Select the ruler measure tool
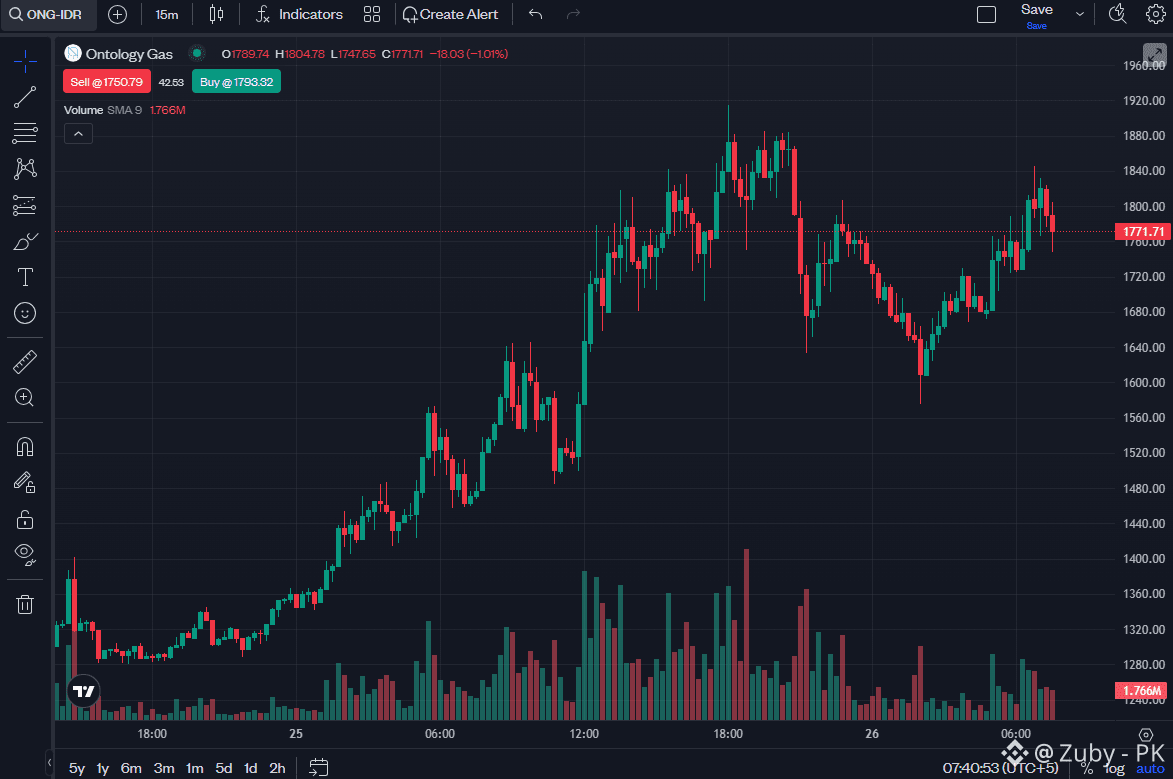Viewport: 1173px width, 779px height. click(x=25, y=362)
